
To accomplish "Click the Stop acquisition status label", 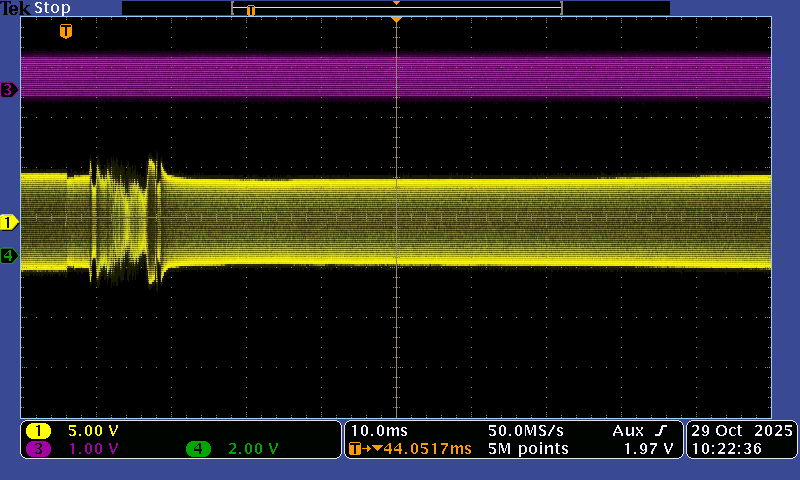I will point(52,8).
